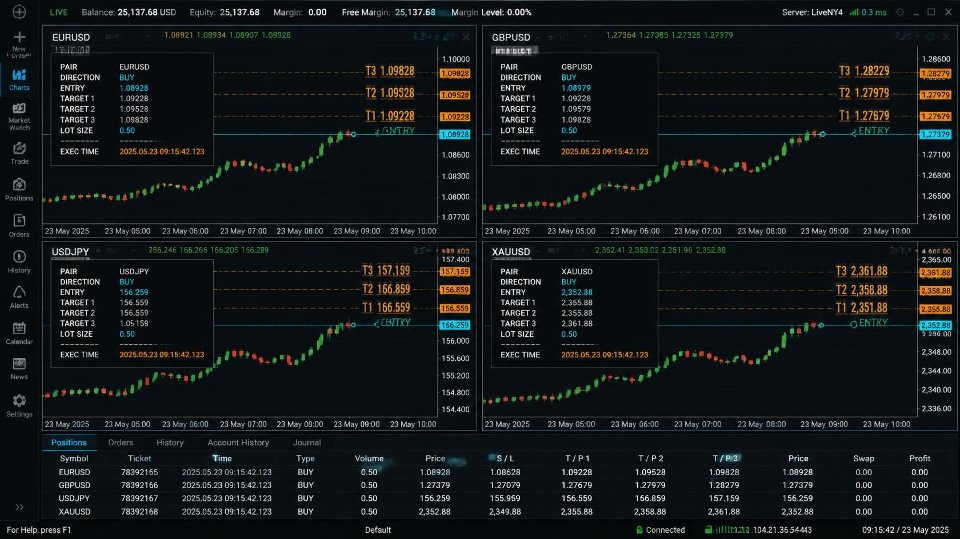Sort positions by Time column header
Viewport: 960px width, 539px height.
point(222,458)
